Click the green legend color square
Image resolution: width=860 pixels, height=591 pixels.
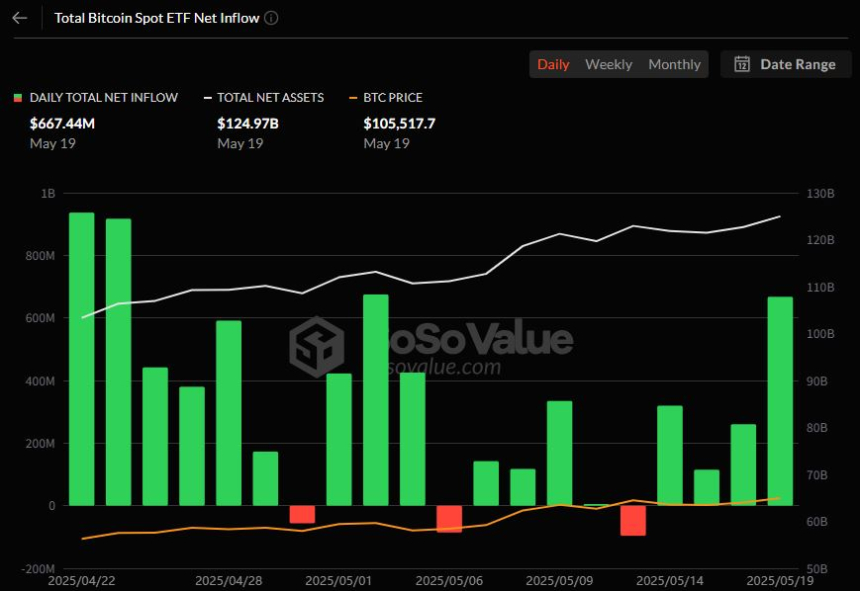[x=17, y=98]
